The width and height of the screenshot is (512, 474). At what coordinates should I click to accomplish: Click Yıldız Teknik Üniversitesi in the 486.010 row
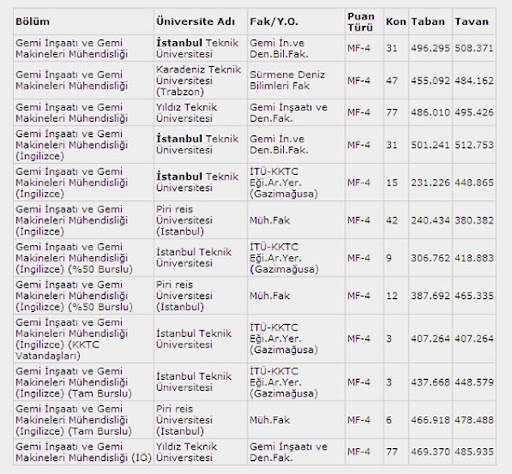(x=187, y=113)
